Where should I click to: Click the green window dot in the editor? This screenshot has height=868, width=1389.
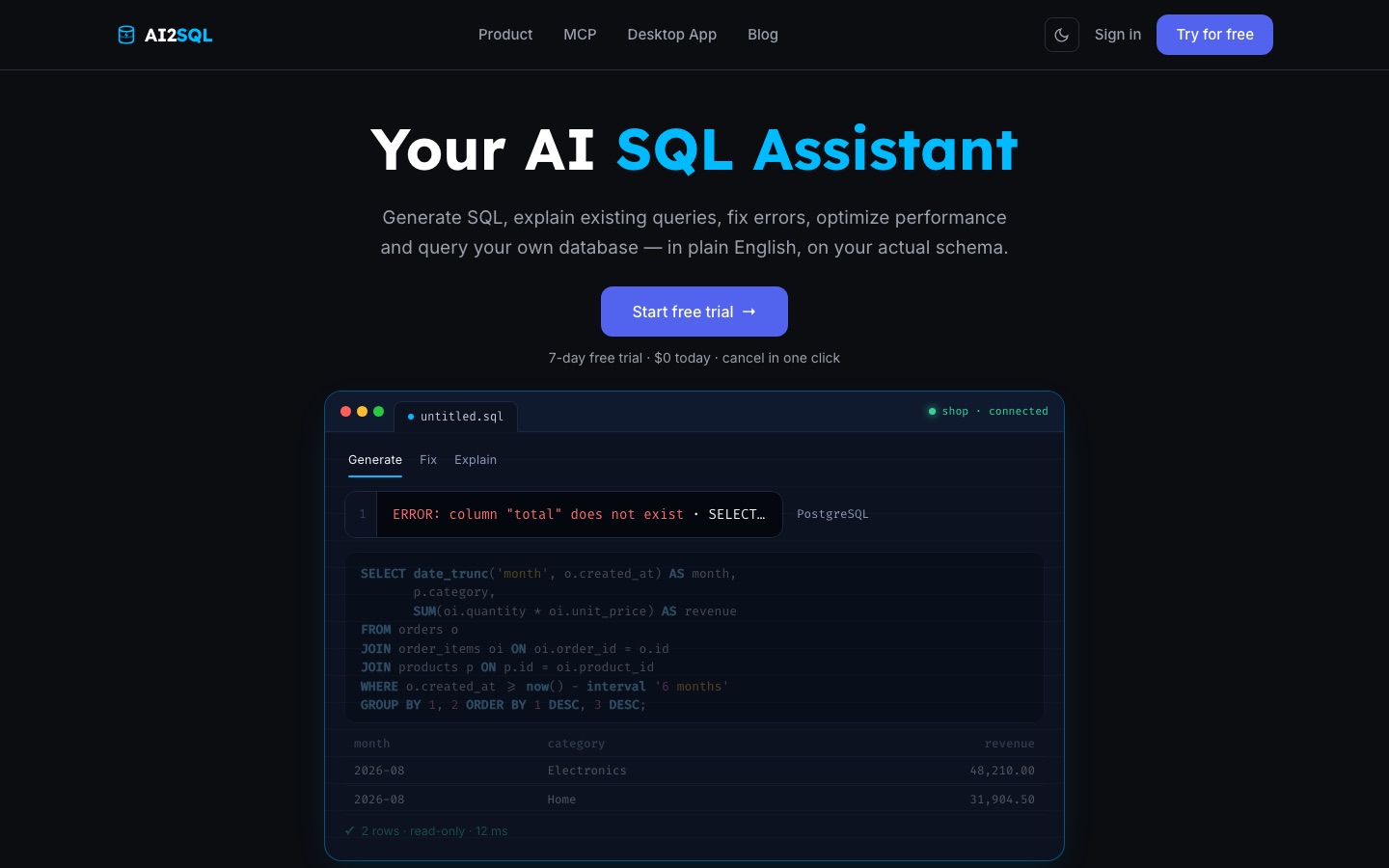click(x=378, y=411)
